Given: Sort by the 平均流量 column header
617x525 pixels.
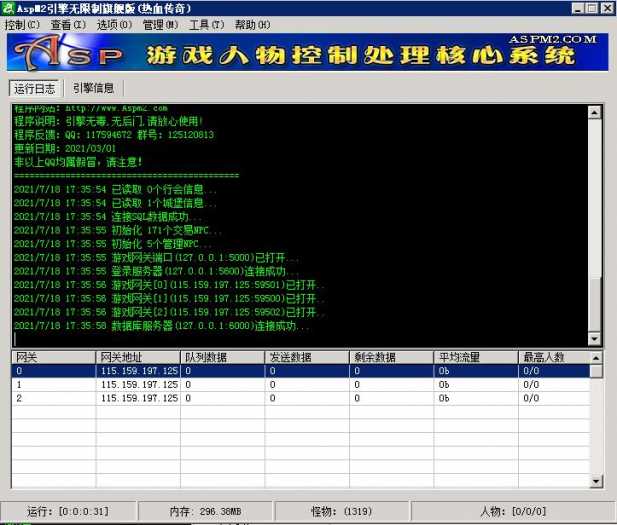Looking at the screenshot, I should [476, 357].
